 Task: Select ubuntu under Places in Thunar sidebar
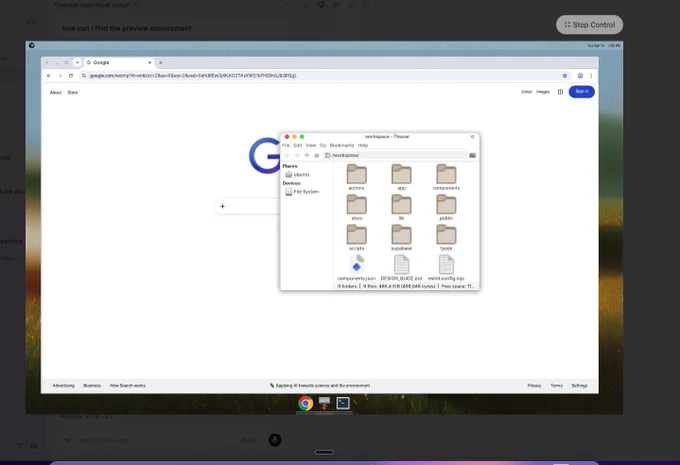pos(298,174)
